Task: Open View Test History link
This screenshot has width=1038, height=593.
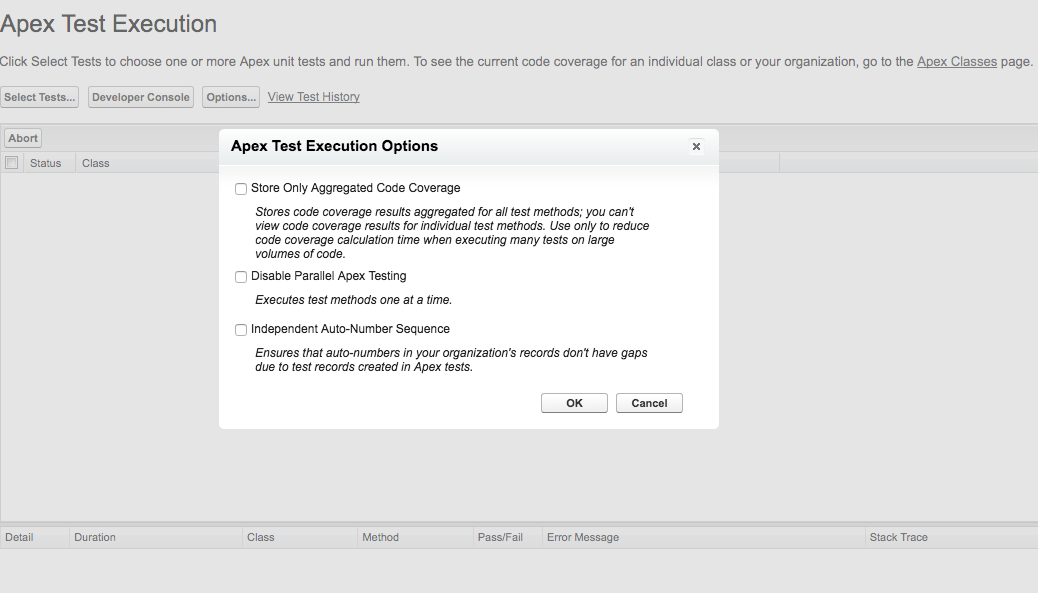Action: point(314,97)
